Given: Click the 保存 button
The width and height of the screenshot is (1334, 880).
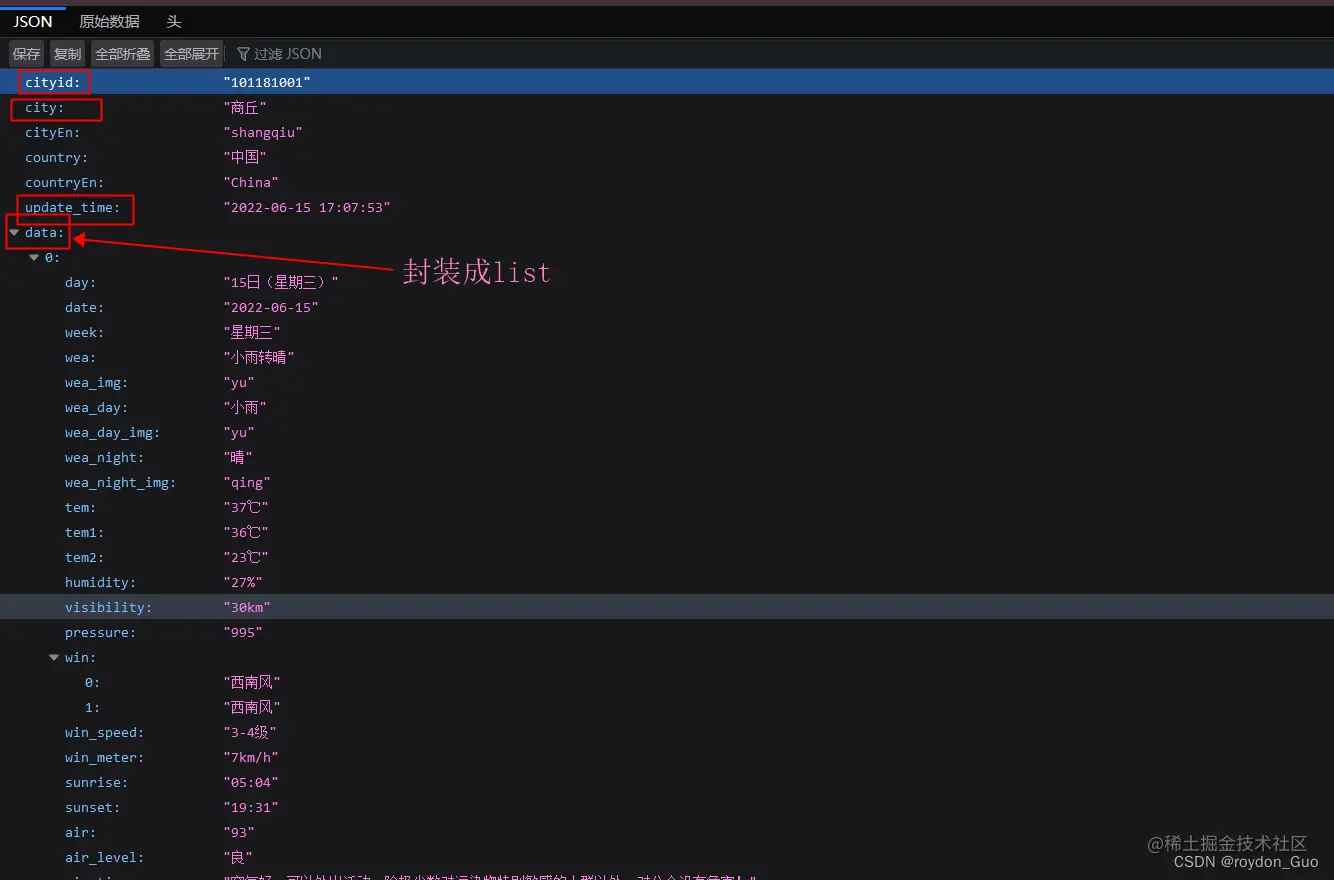Looking at the screenshot, I should (x=27, y=54).
